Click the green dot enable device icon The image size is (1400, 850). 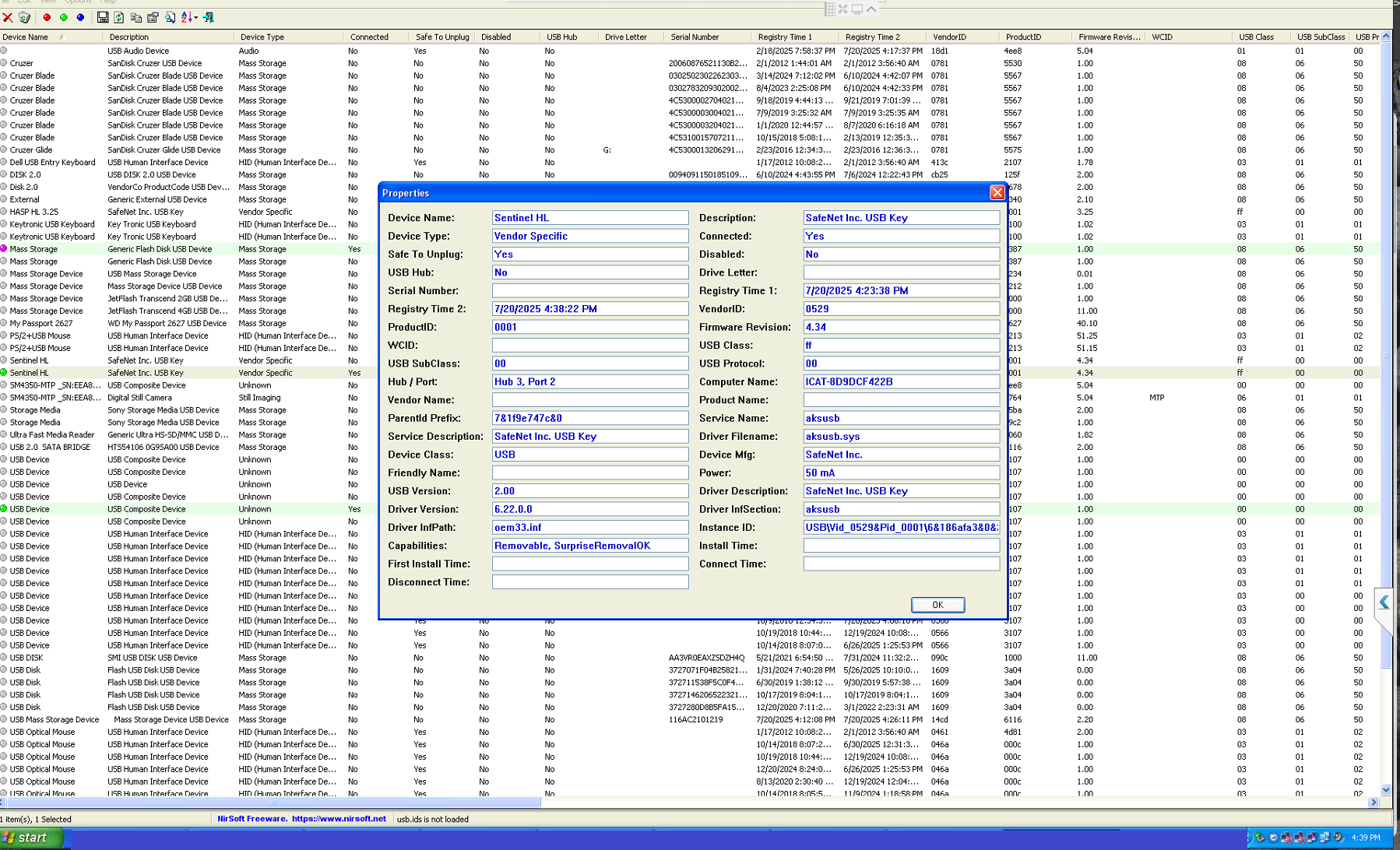[64, 17]
